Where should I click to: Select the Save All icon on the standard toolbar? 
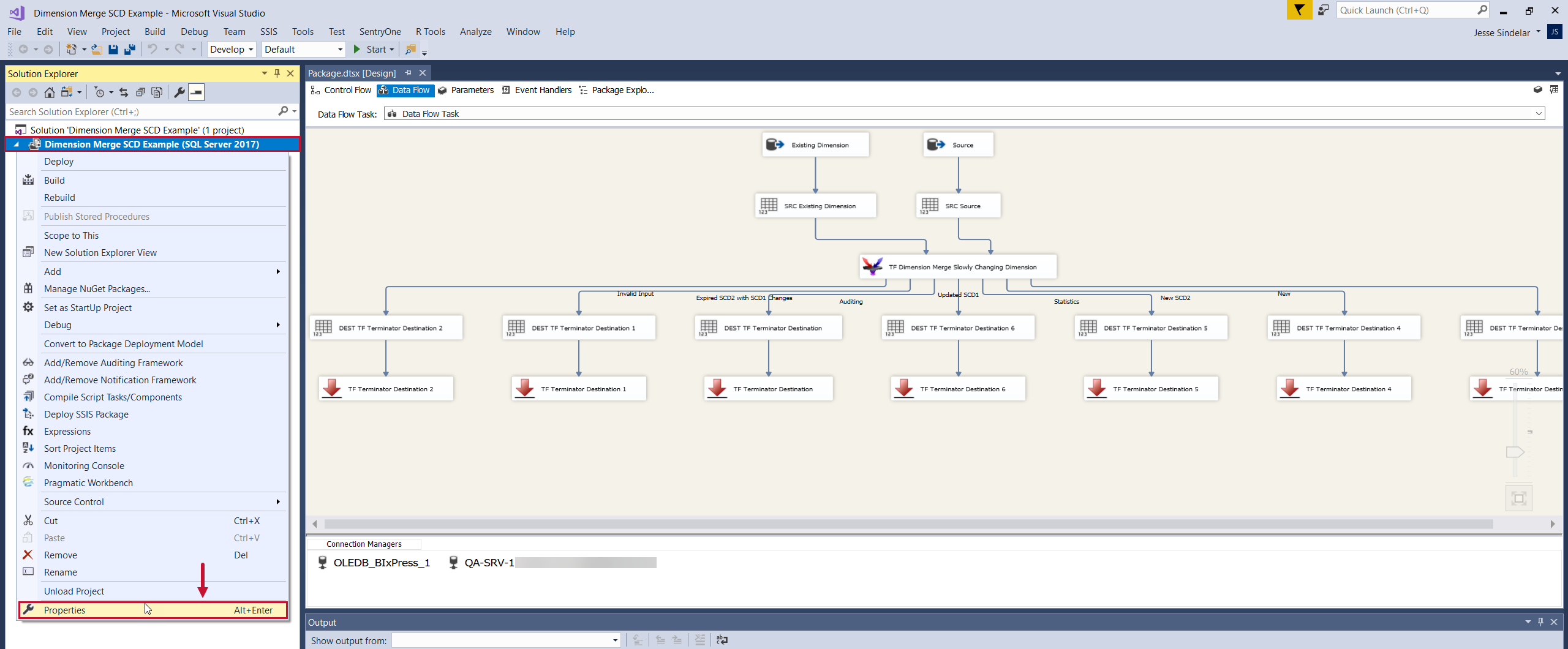pyautogui.click(x=129, y=49)
